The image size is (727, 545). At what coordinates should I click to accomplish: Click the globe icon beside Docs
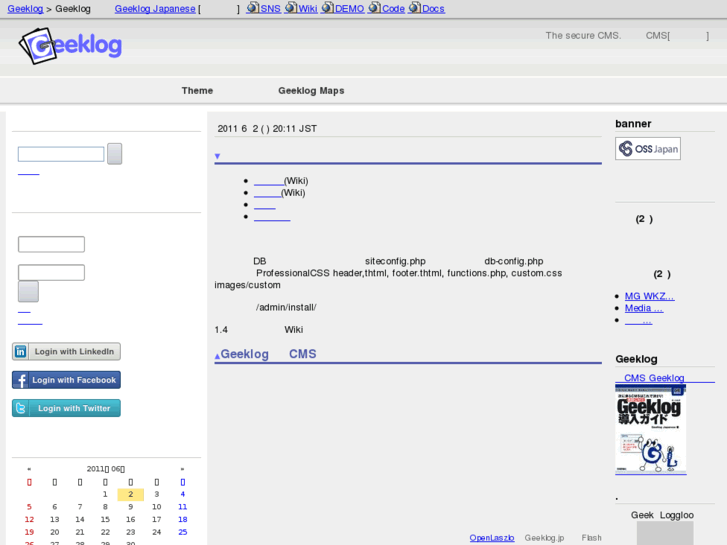point(415,8)
